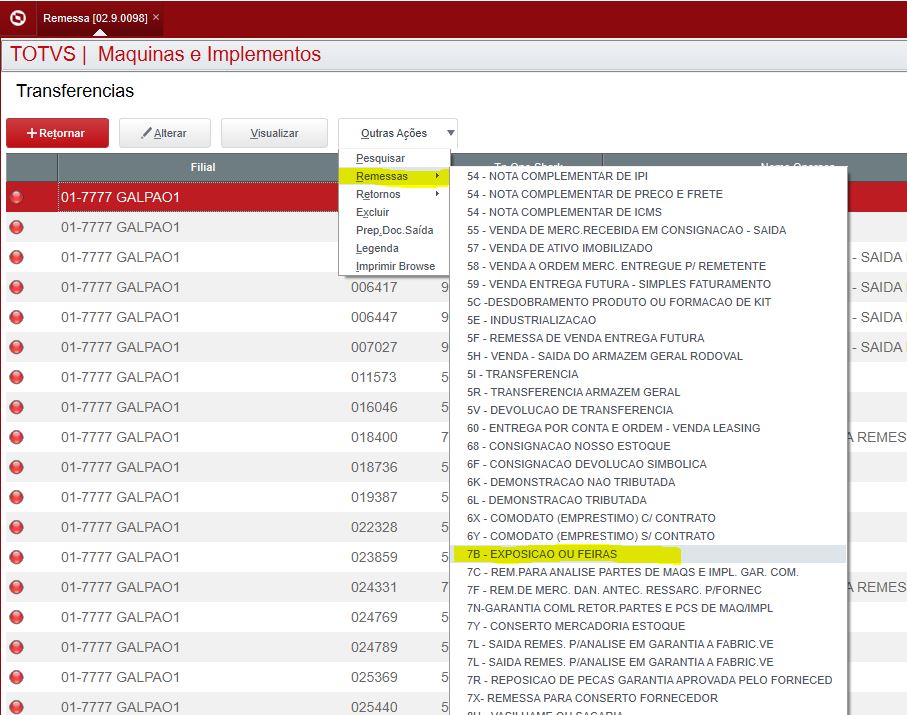Screen dimensions: 907x715
Task: Select Prep.Doc.Saída menu entry
Action: tap(394, 230)
